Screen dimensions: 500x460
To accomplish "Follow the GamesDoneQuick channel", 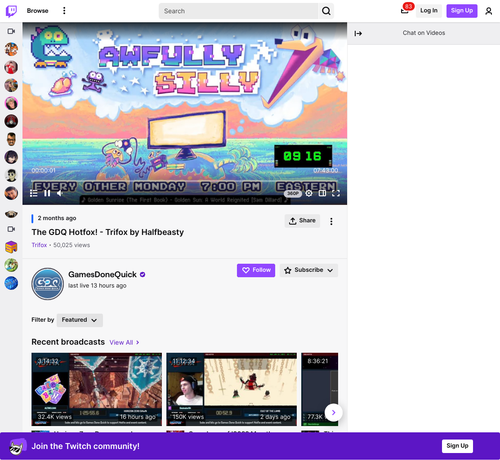I will click(x=256, y=270).
